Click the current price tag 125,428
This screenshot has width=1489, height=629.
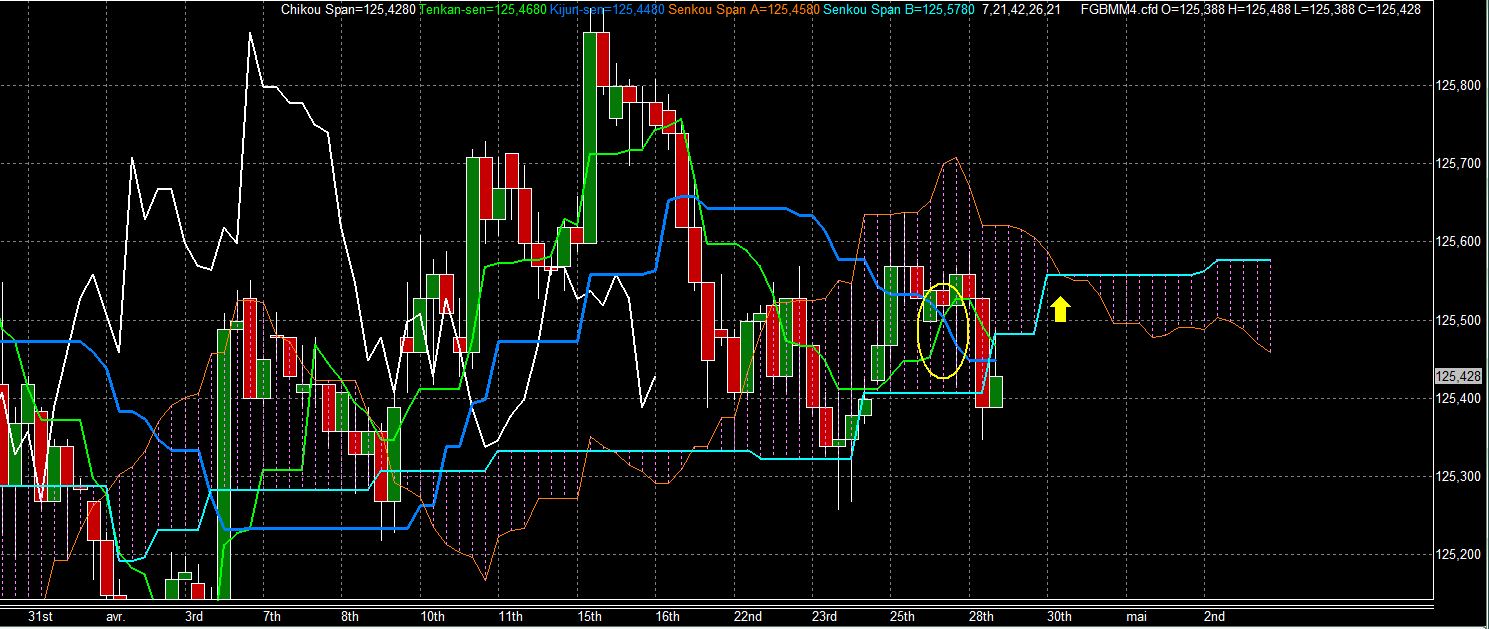(x=1458, y=377)
